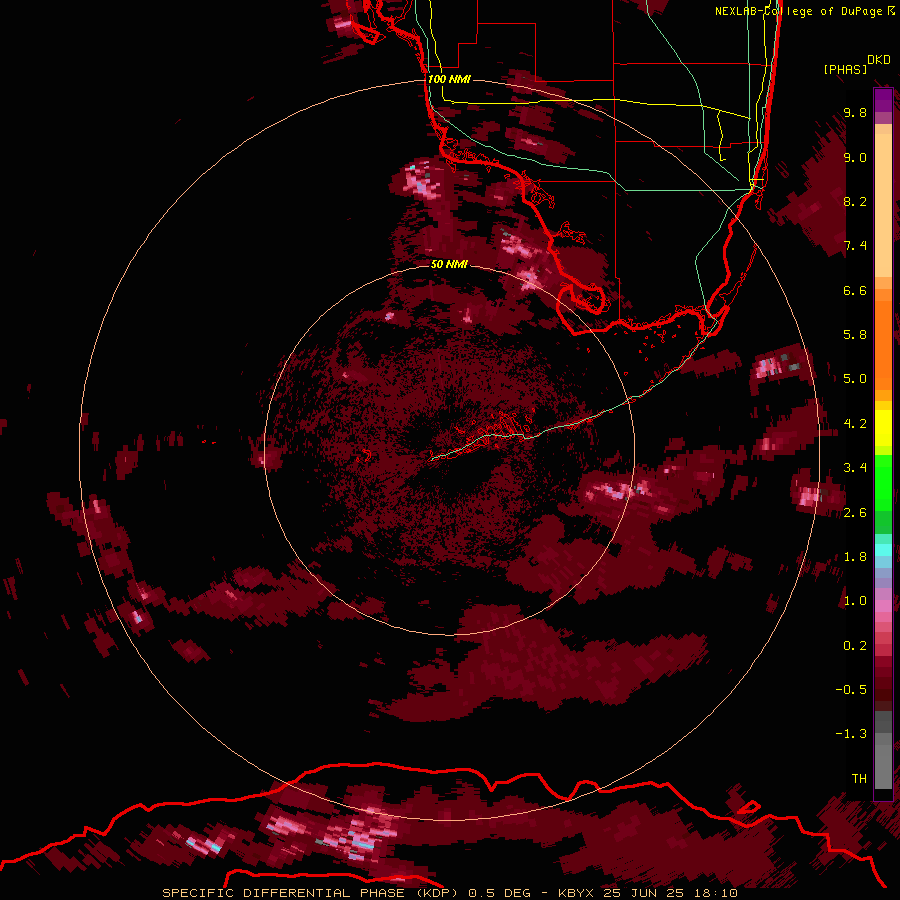Click the 100 NMI range ring label

click(x=449, y=79)
